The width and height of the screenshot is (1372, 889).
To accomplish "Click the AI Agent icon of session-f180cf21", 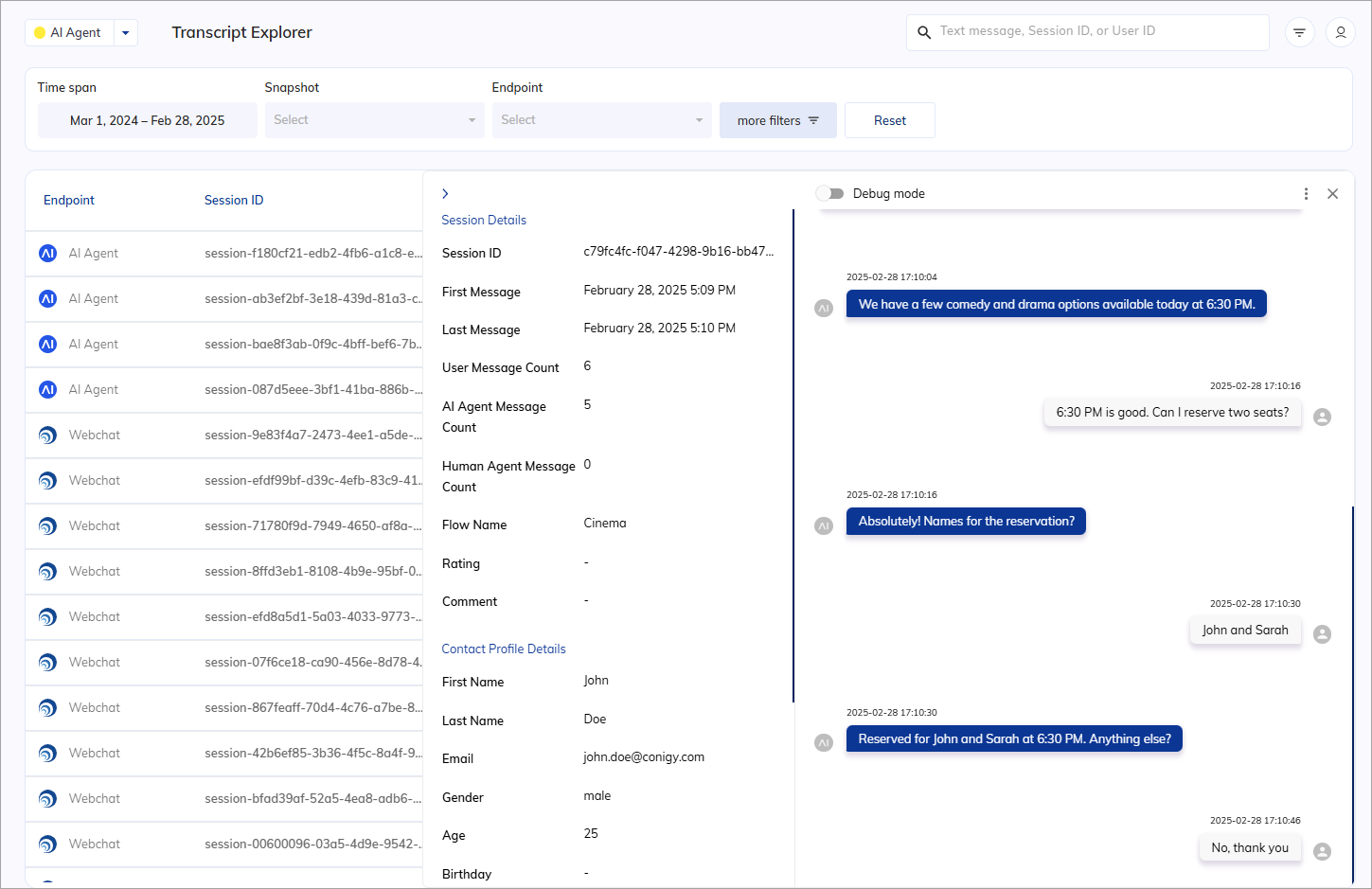I will pyautogui.click(x=47, y=253).
